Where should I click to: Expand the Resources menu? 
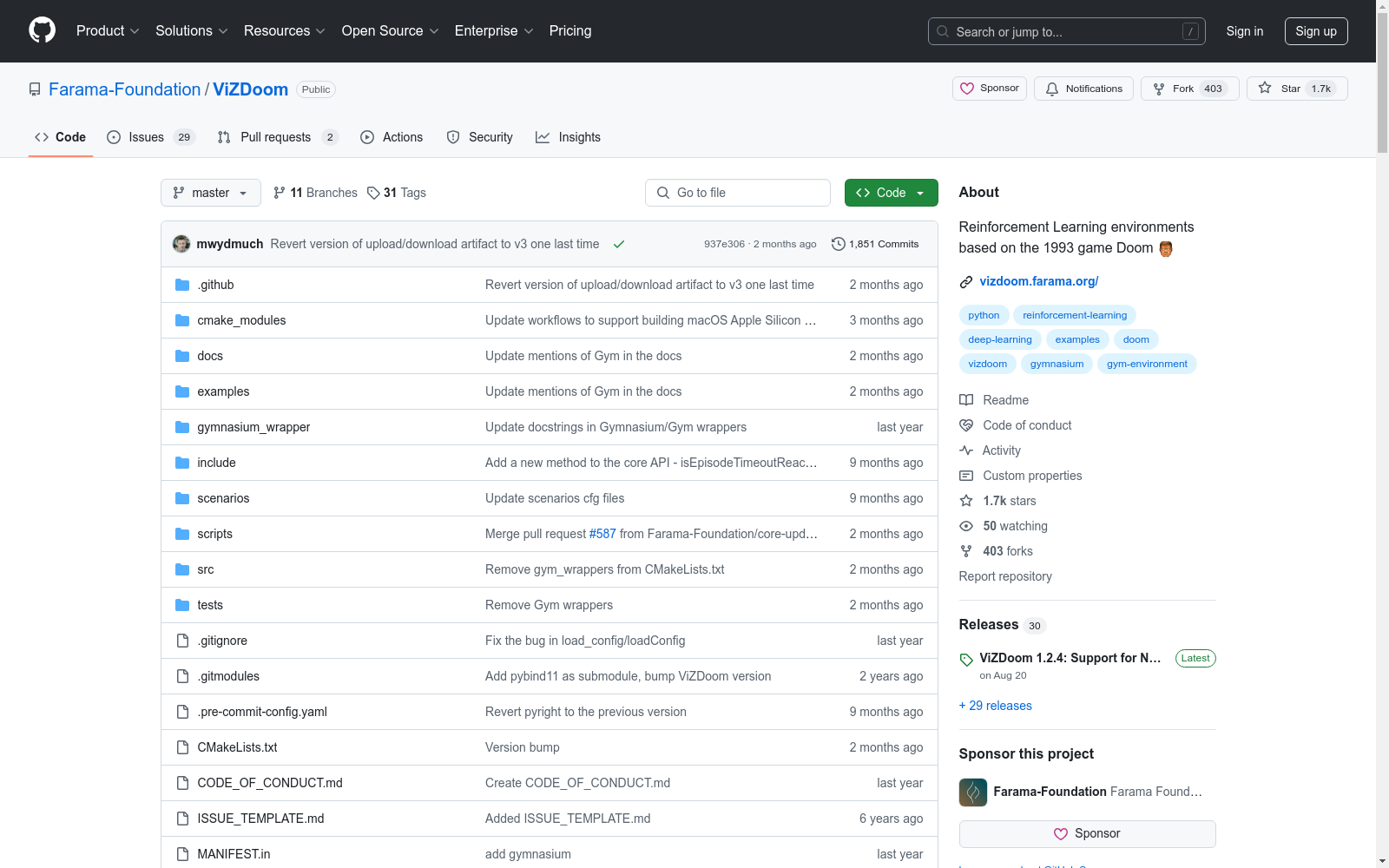point(285,31)
